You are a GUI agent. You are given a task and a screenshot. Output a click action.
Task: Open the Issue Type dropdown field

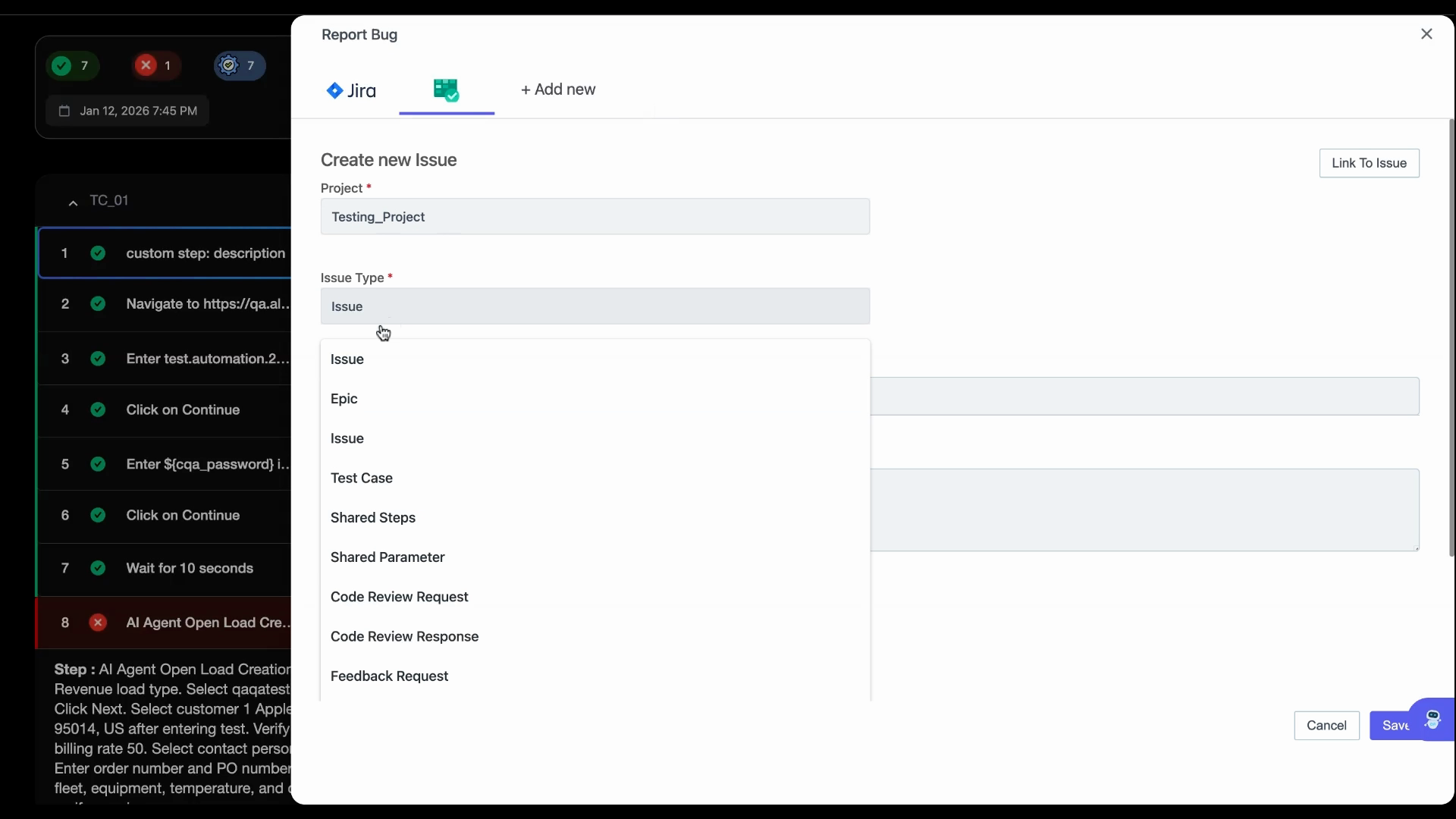tap(595, 306)
